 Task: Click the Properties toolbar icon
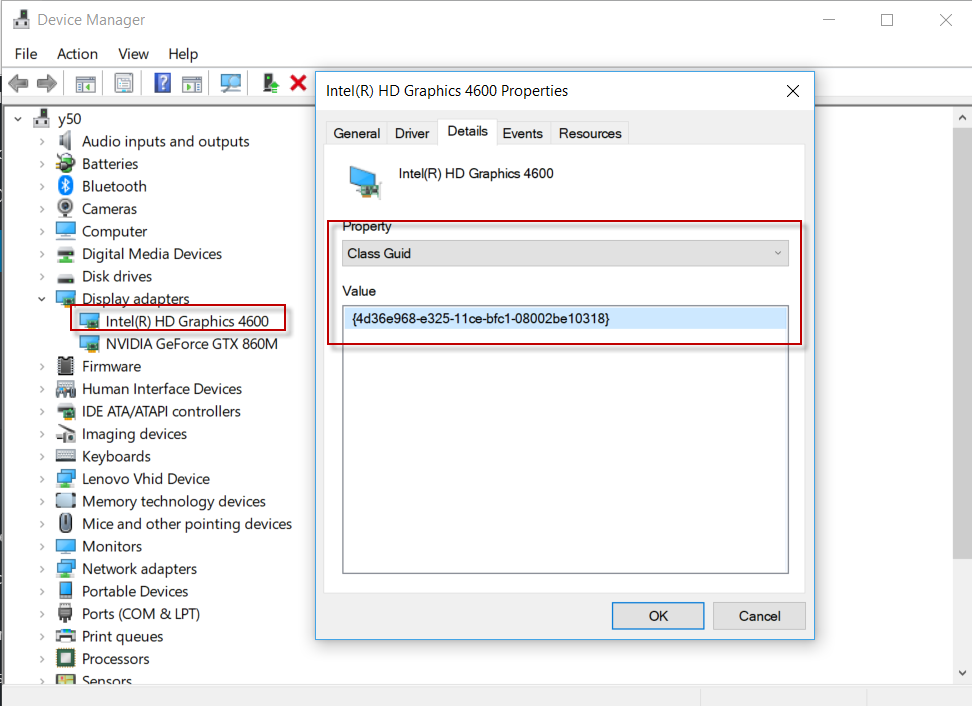click(124, 83)
